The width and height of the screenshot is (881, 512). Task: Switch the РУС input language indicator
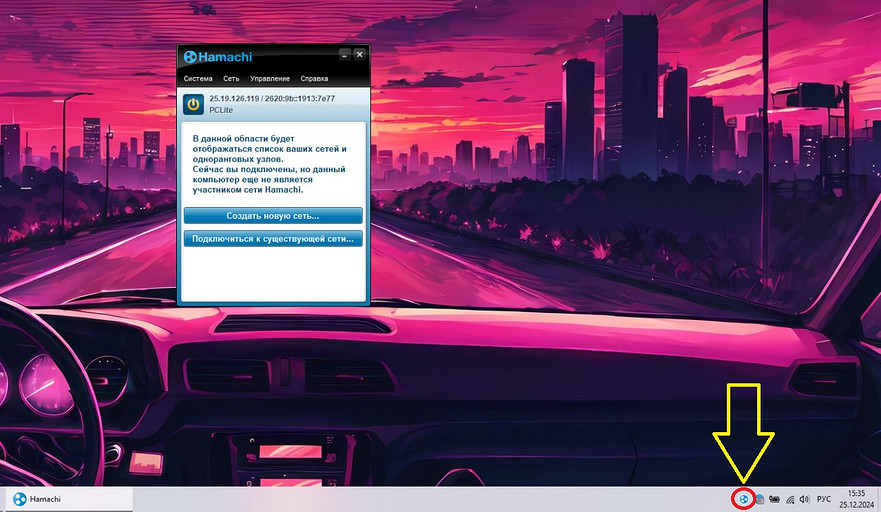point(824,498)
